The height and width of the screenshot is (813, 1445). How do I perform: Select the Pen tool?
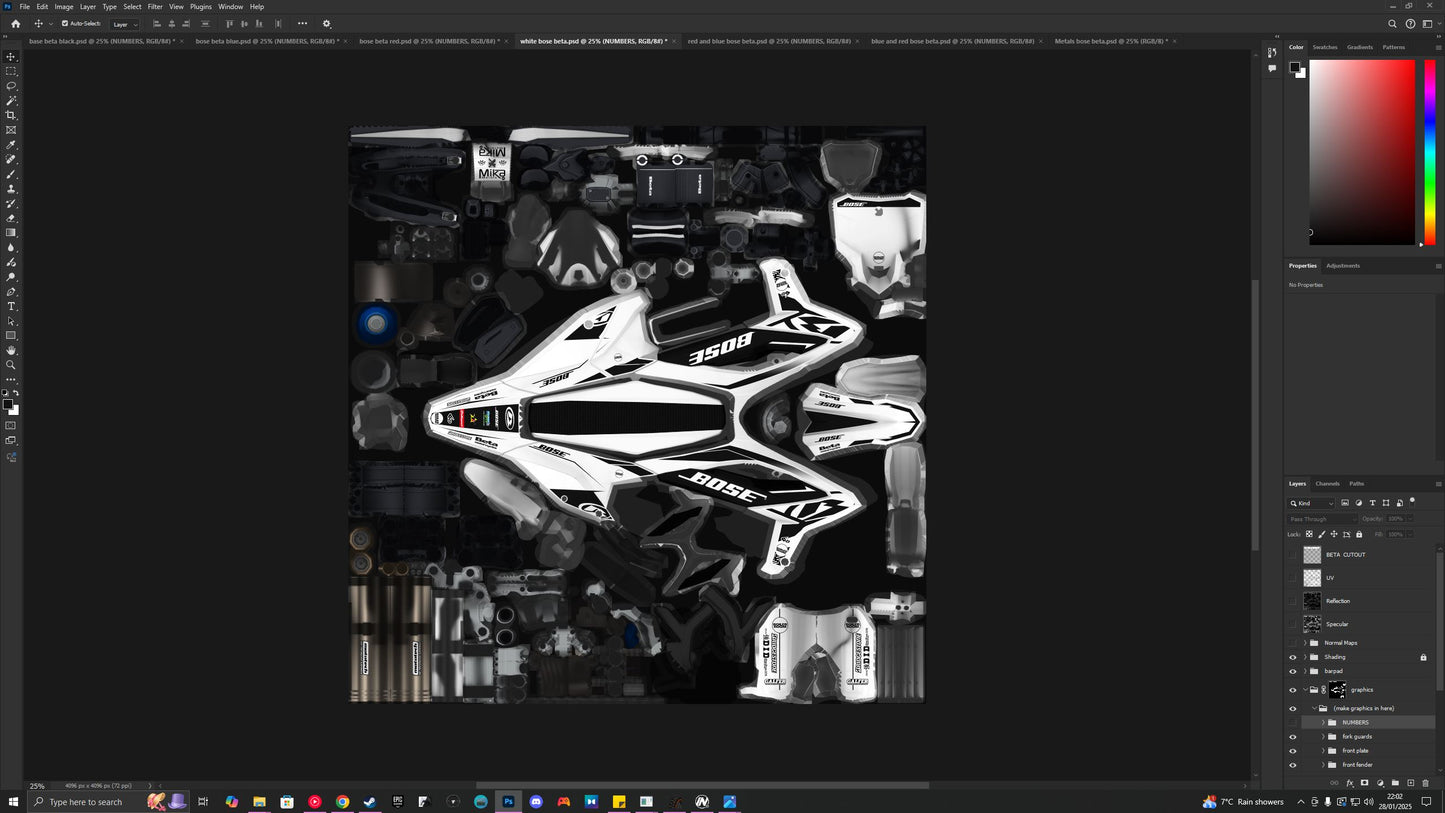click(11, 292)
